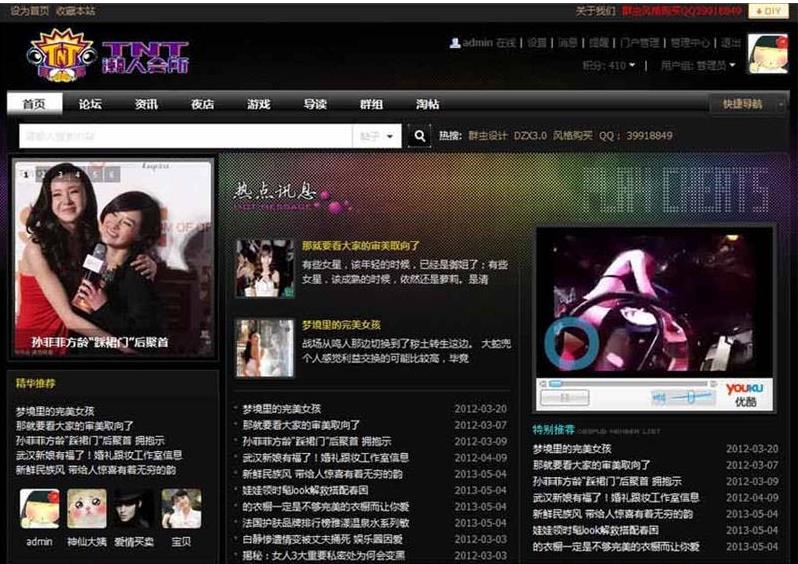Image resolution: width=798 pixels, height=564 pixels.
Task: Expand the 帖子 search type dropdown
Action: (377, 135)
